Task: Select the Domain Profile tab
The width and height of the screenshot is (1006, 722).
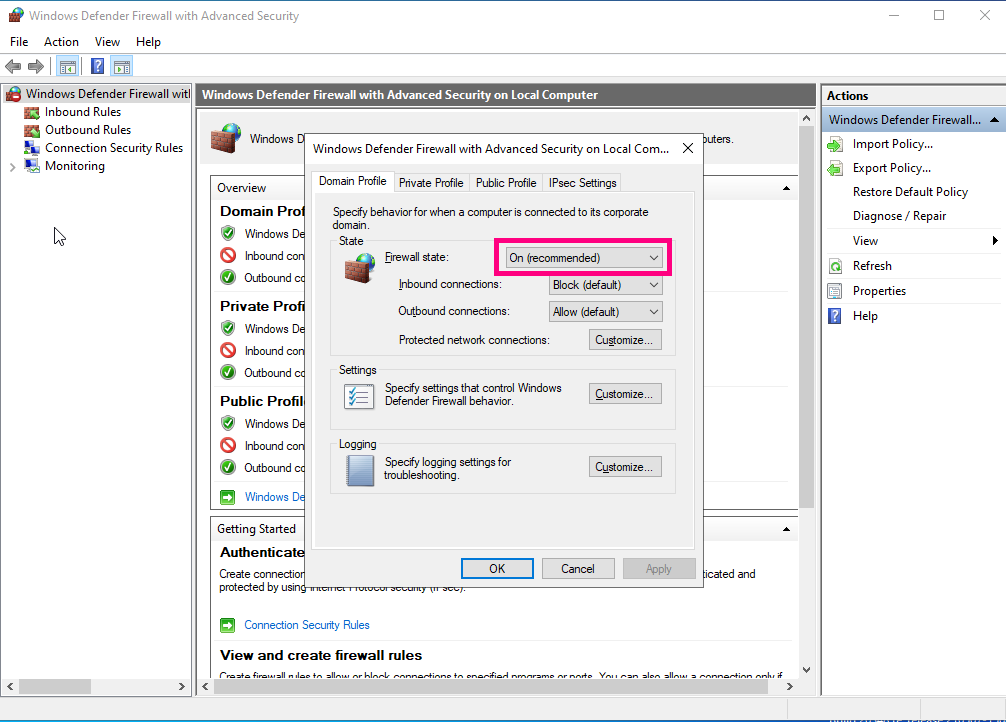Action: pos(352,182)
